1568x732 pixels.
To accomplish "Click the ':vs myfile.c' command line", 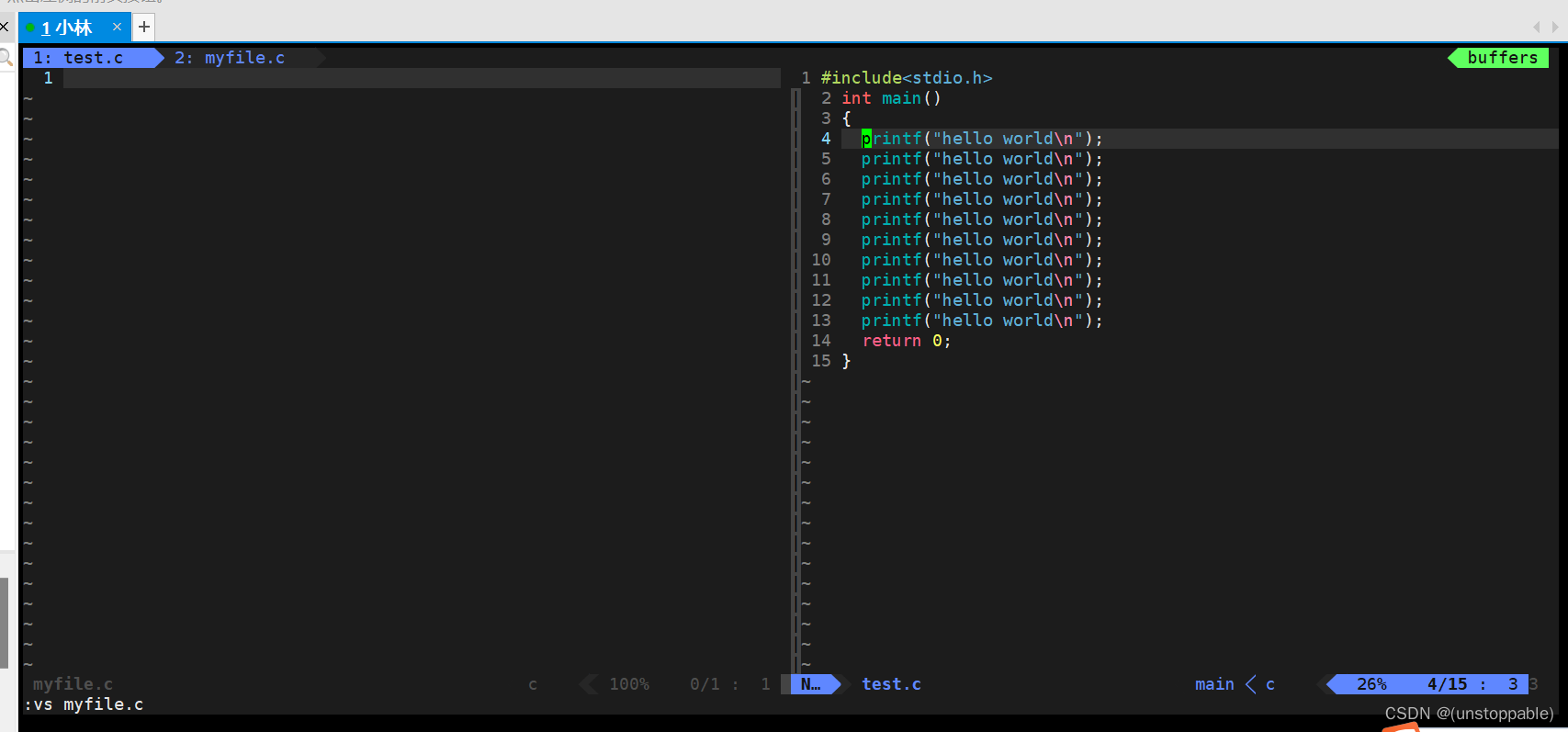I will click(x=84, y=704).
